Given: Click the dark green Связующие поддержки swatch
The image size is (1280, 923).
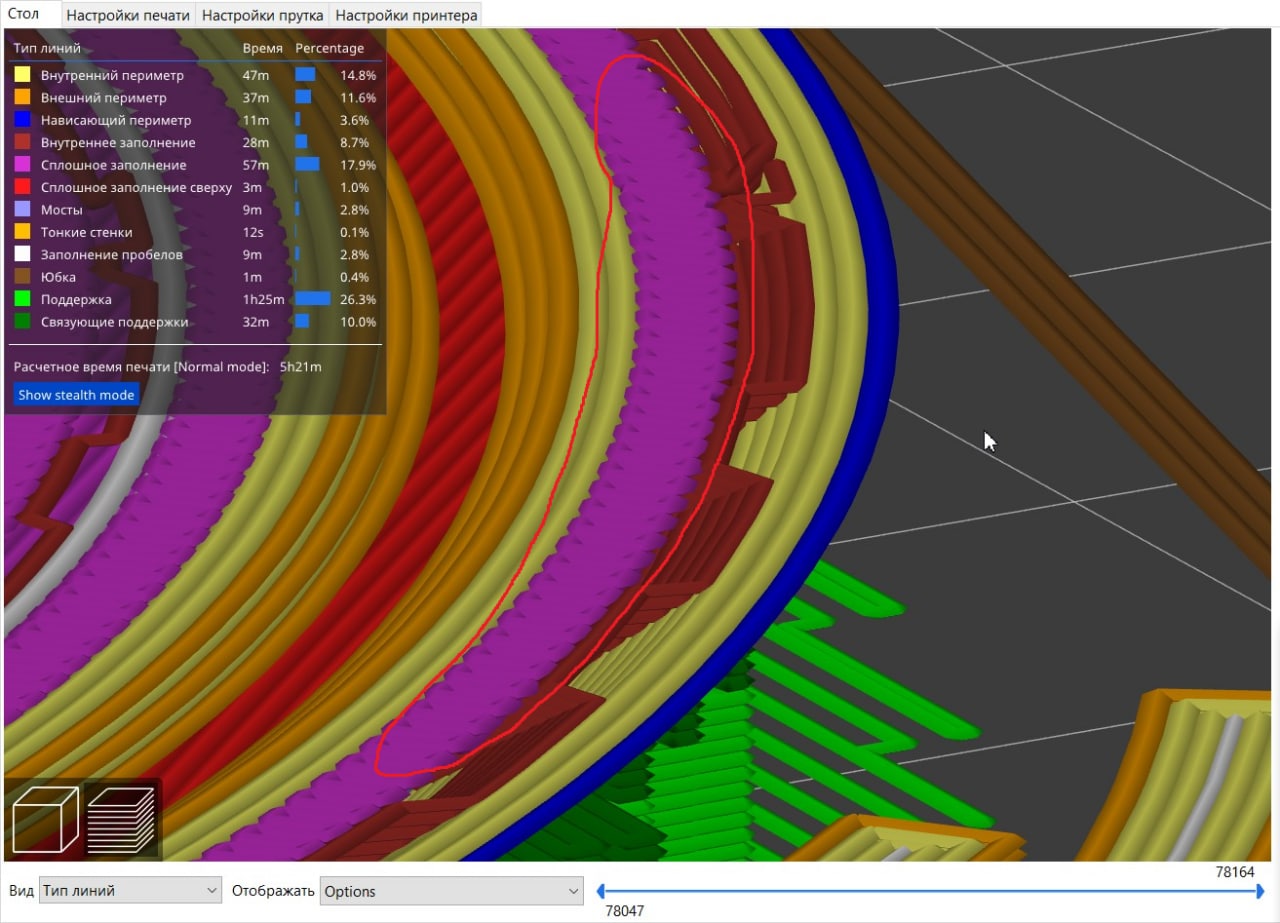Looking at the screenshot, I should [22, 322].
